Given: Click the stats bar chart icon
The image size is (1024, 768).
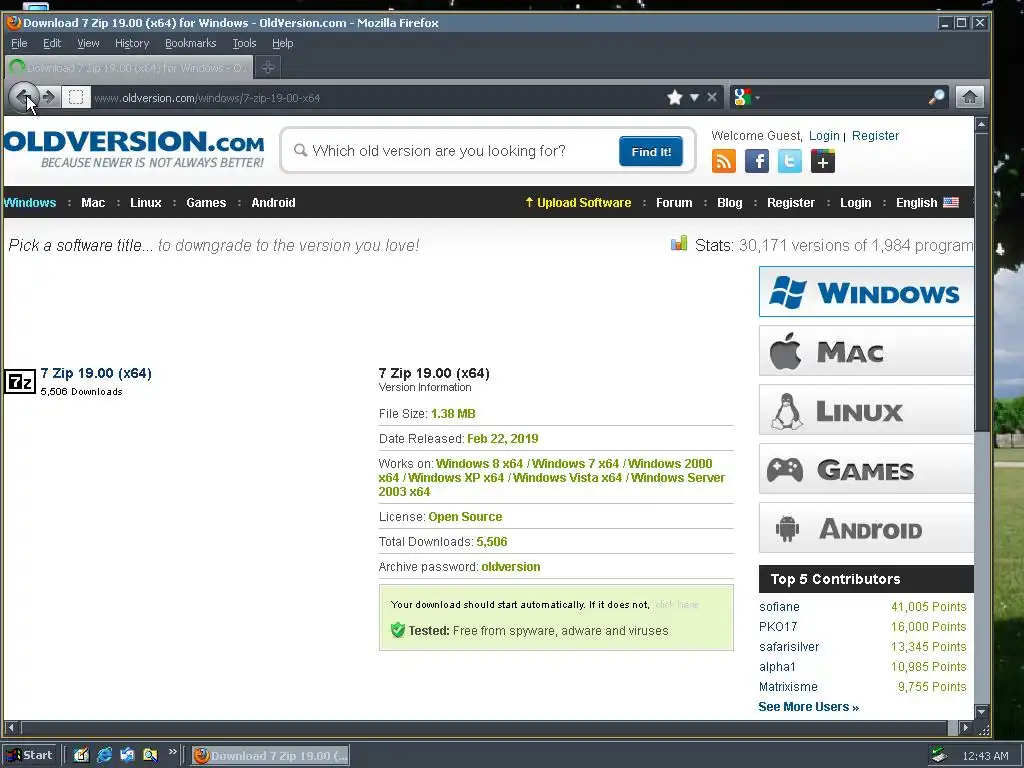Looking at the screenshot, I should [x=679, y=244].
